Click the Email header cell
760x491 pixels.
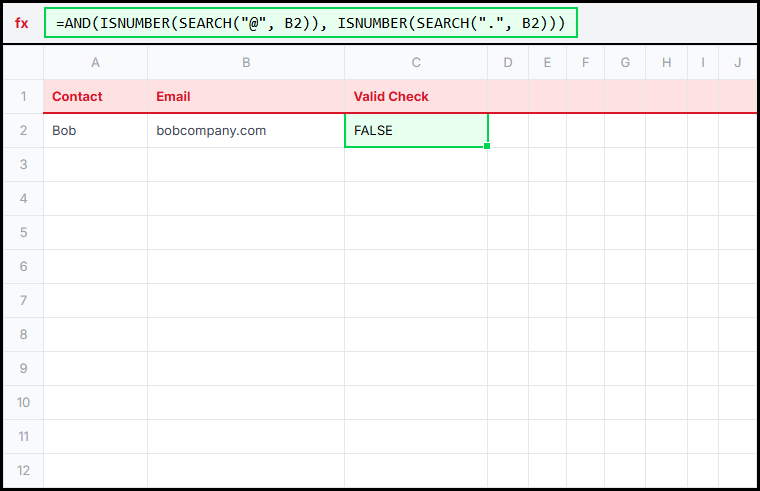pos(245,97)
